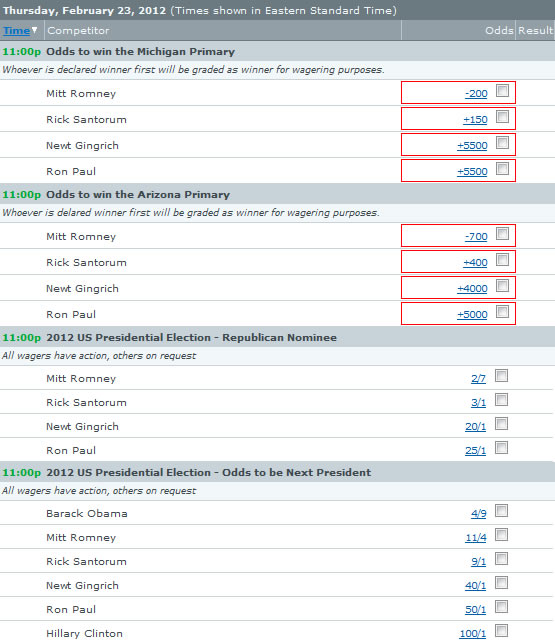The image size is (555, 644).
Task: Open Hillary Clinton's 100/1 odds
Action: pos(473,633)
